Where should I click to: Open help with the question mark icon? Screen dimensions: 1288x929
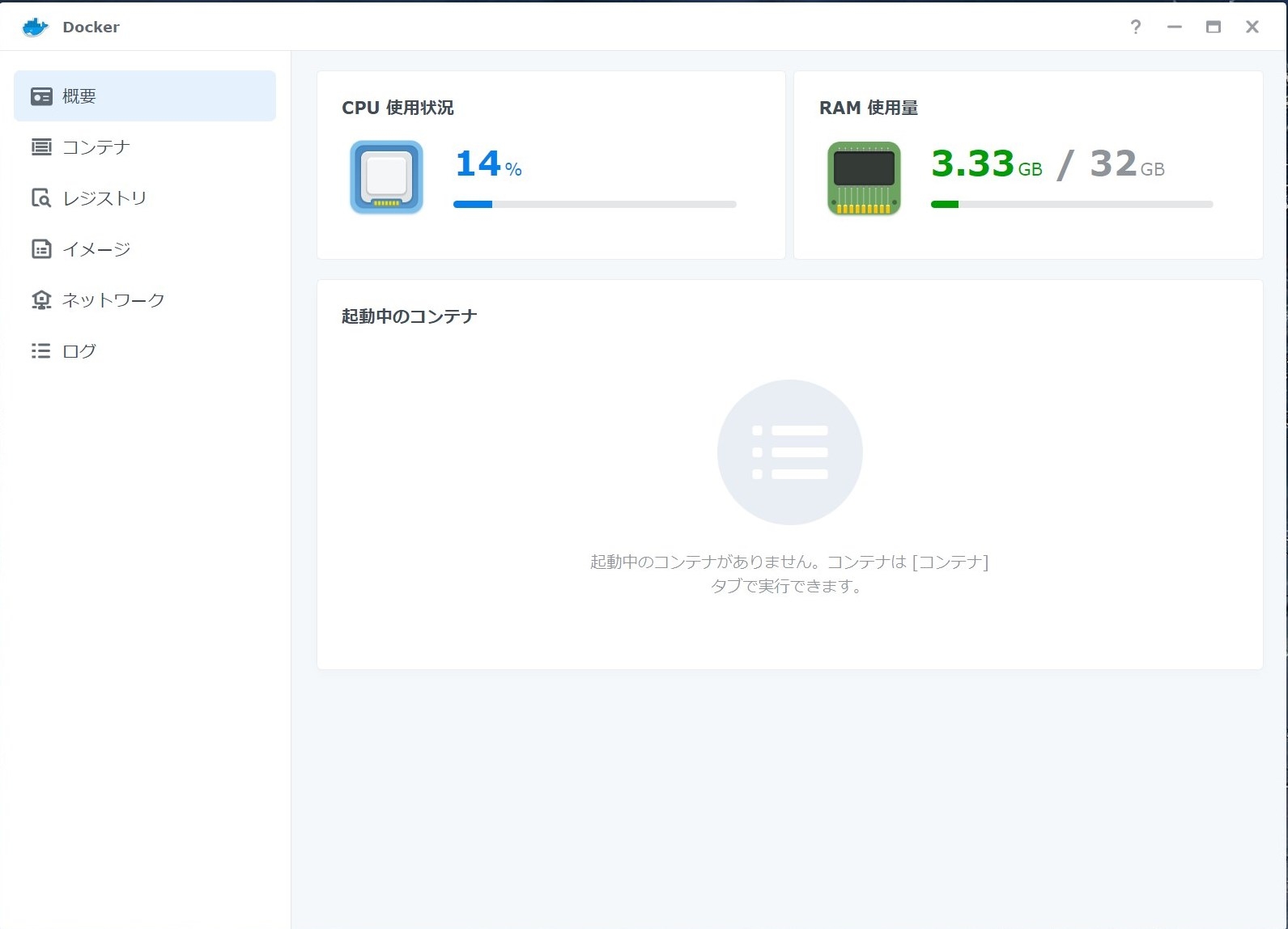[x=1136, y=28]
